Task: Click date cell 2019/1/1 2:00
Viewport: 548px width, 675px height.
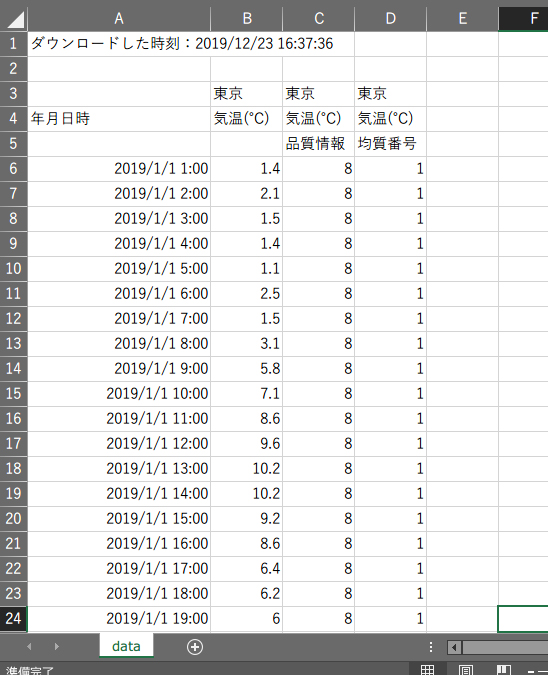Action: coord(119,193)
